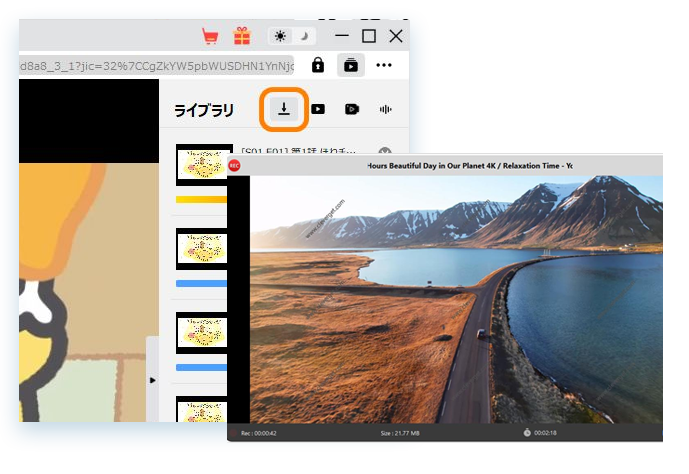Screen dimensions: 689x474
Task: Maximize the downloader window
Action: pyautogui.click(x=369, y=36)
